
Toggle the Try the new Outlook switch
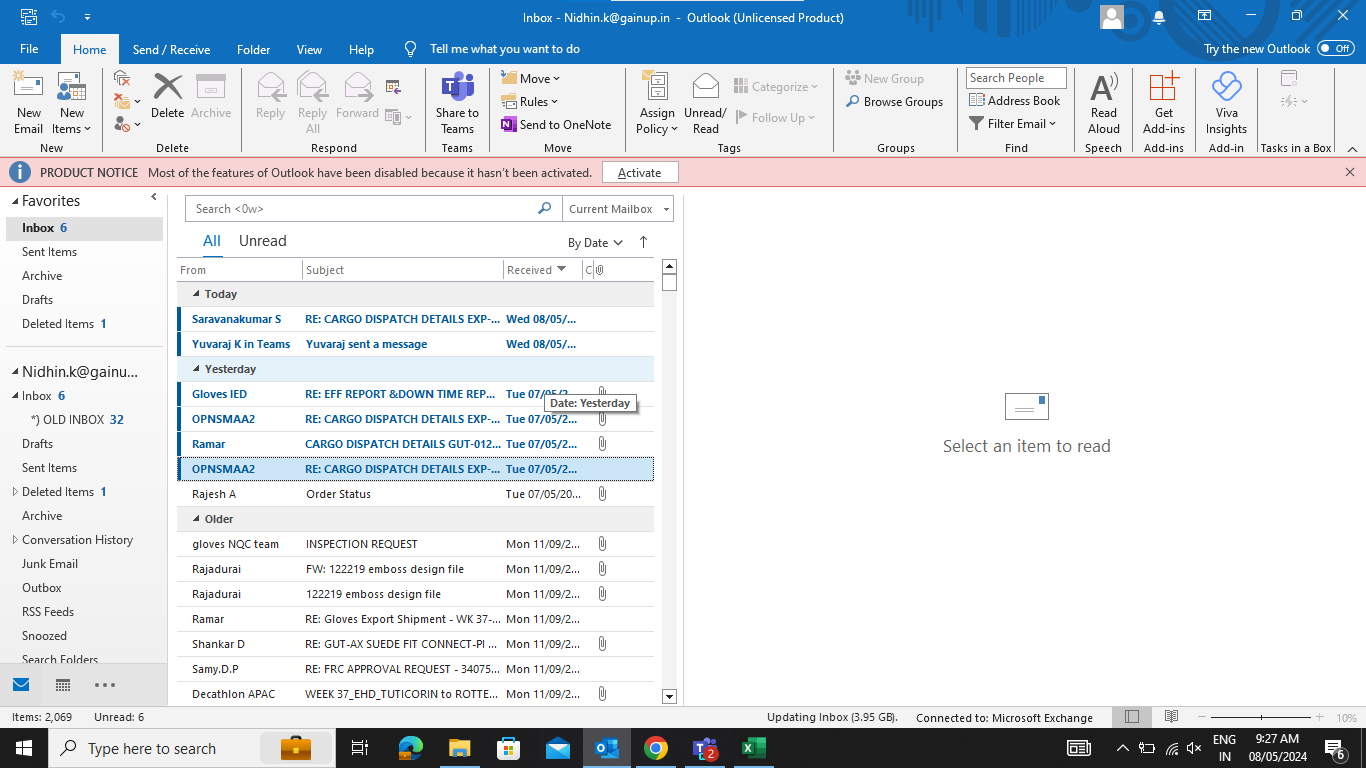(1335, 48)
